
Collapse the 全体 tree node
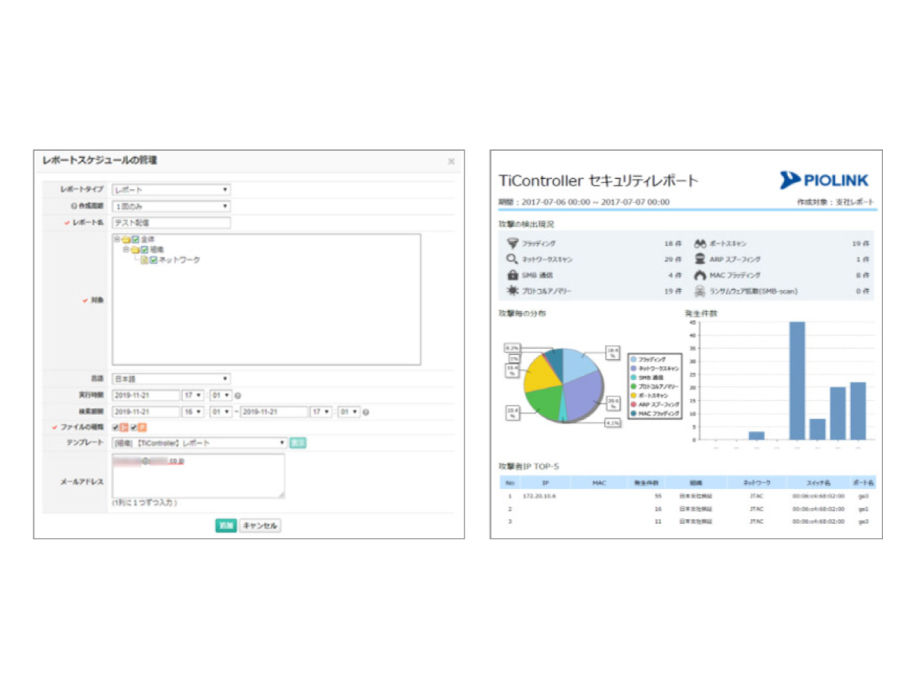(117, 239)
